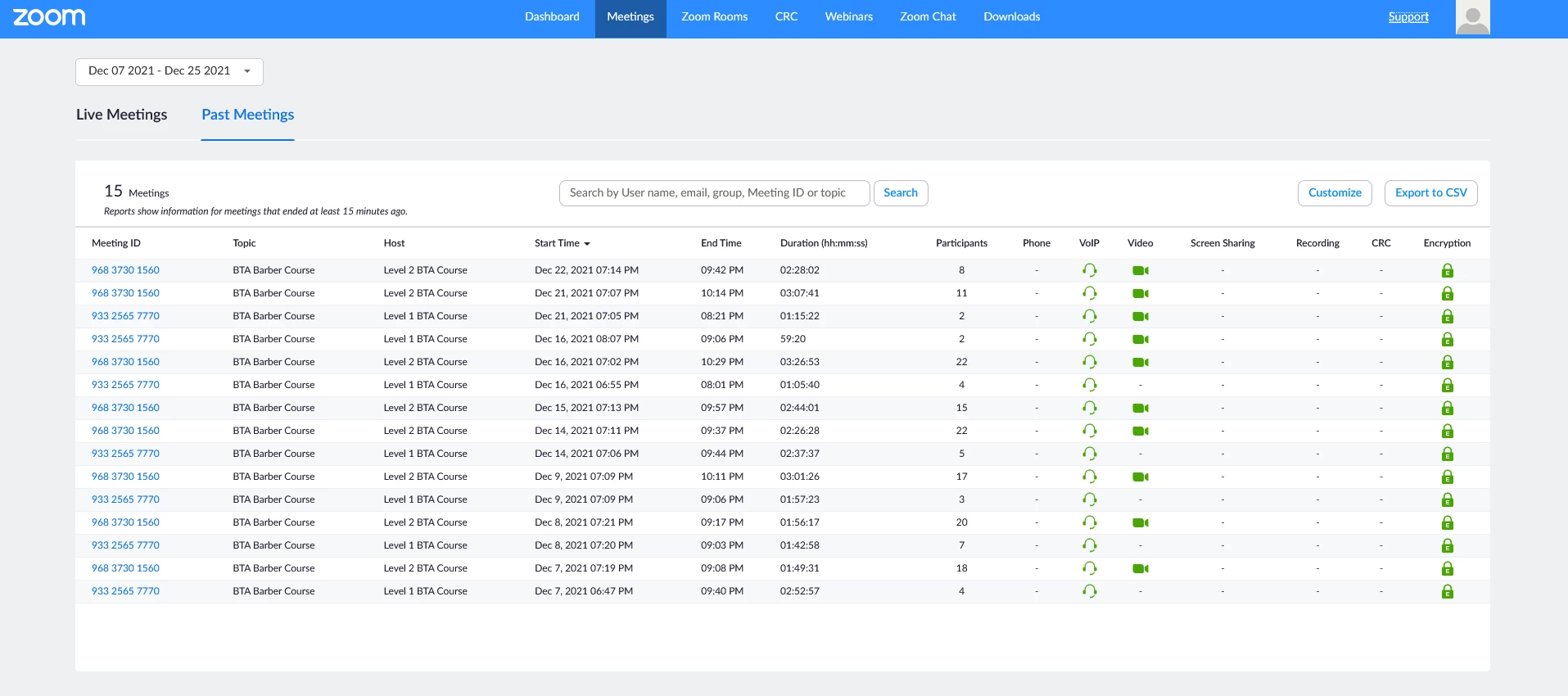Screen dimensions: 1568x696
Task: Click duration 59:20 cell
Action: click(793, 339)
